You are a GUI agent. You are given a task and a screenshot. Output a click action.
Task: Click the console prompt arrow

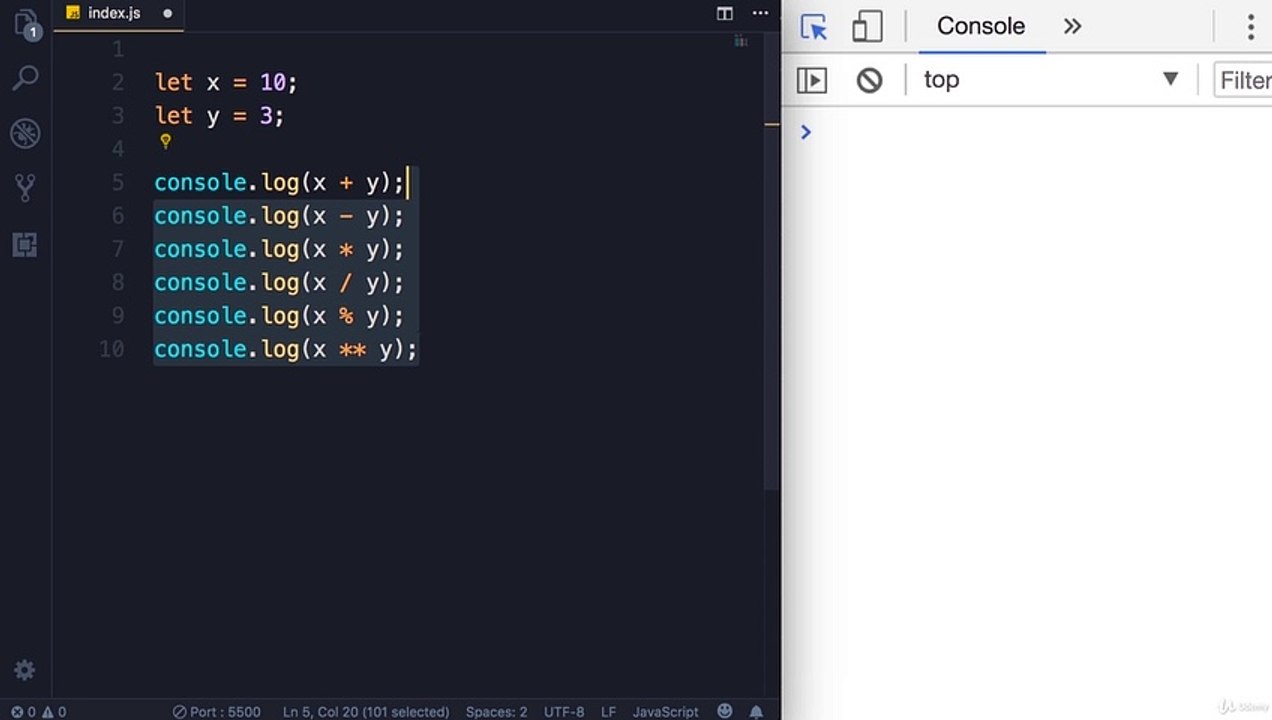coord(806,132)
